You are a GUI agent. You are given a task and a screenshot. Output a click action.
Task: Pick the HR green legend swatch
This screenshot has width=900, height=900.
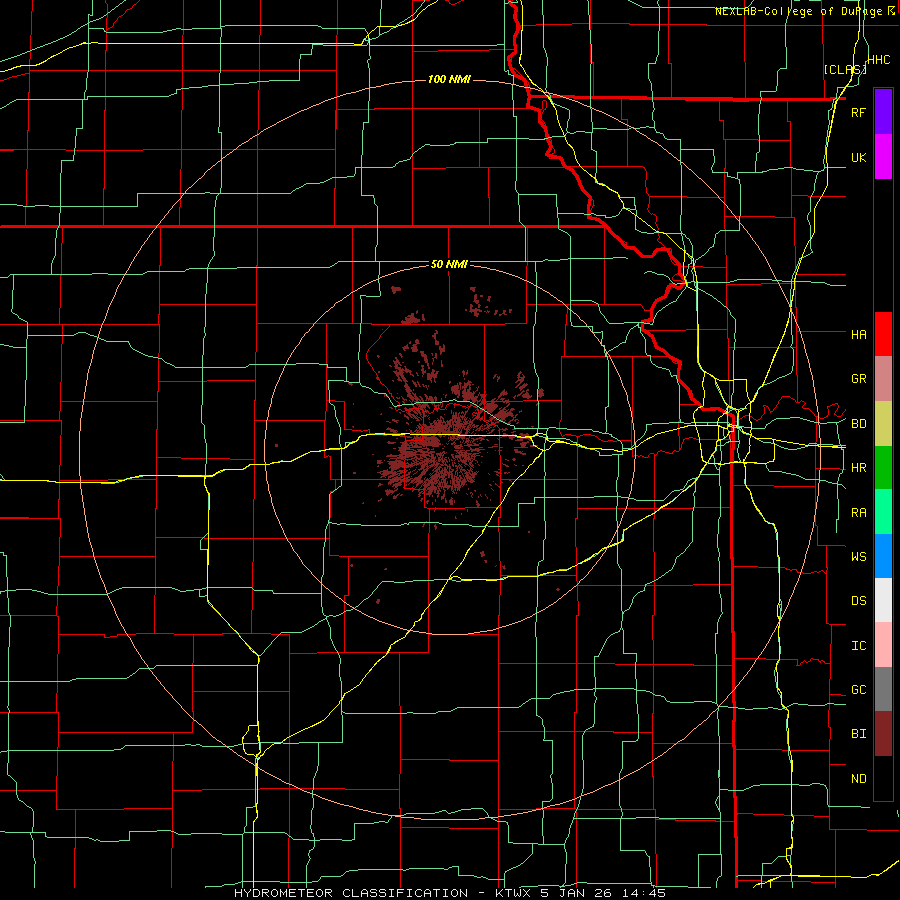tap(883, 468)
